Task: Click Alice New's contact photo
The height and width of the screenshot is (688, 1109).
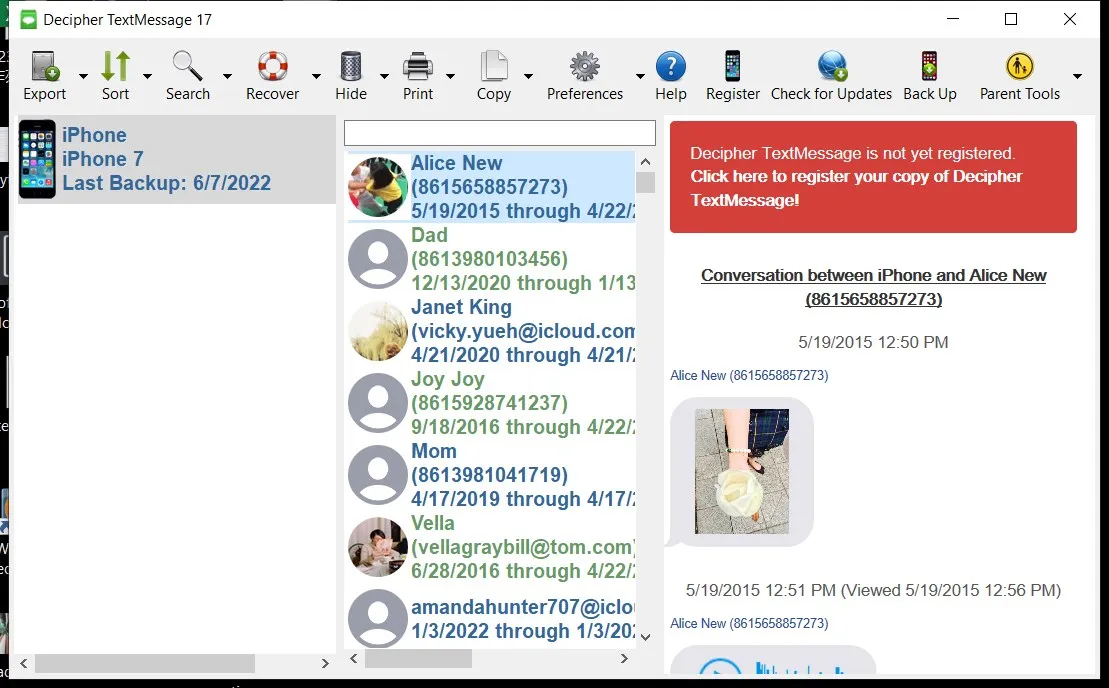Action: [378, 187]
